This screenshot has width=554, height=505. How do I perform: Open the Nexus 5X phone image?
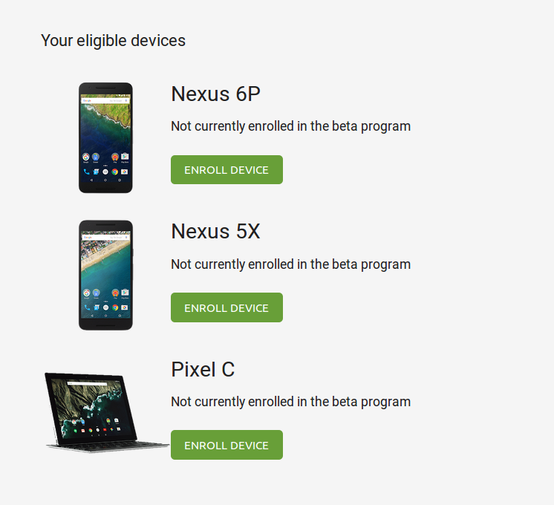[106, 275]
